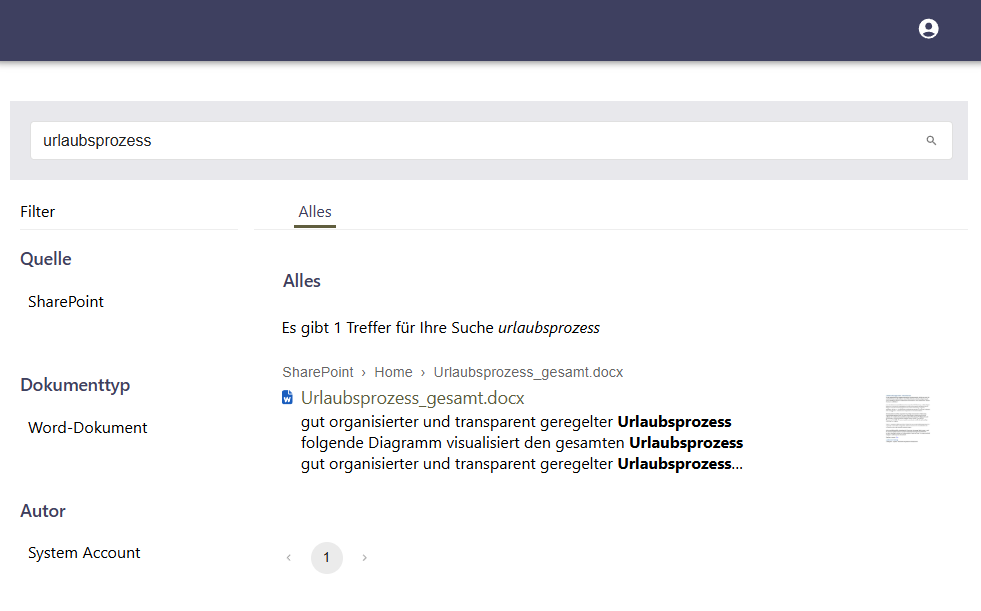
Task: Click the magnifier search icon
Action: [931, 141]
